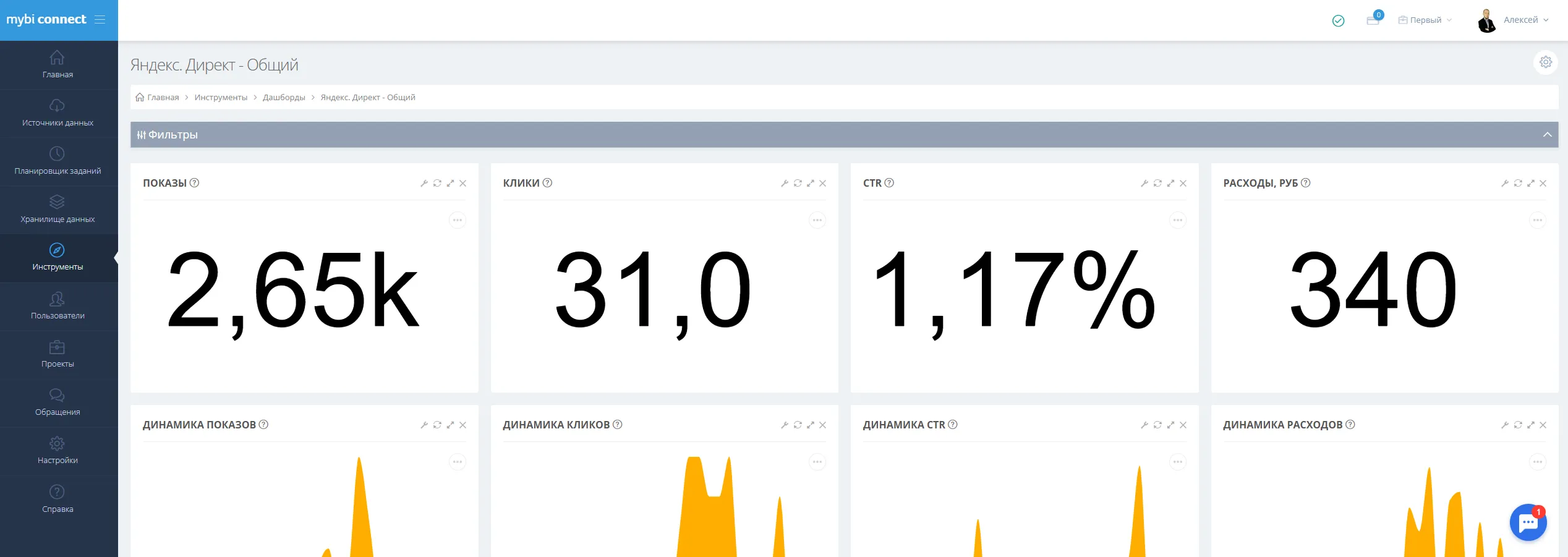Refresh the КЛИКИ widget
Screen dimensions: 1568x557
pos(798,184)
